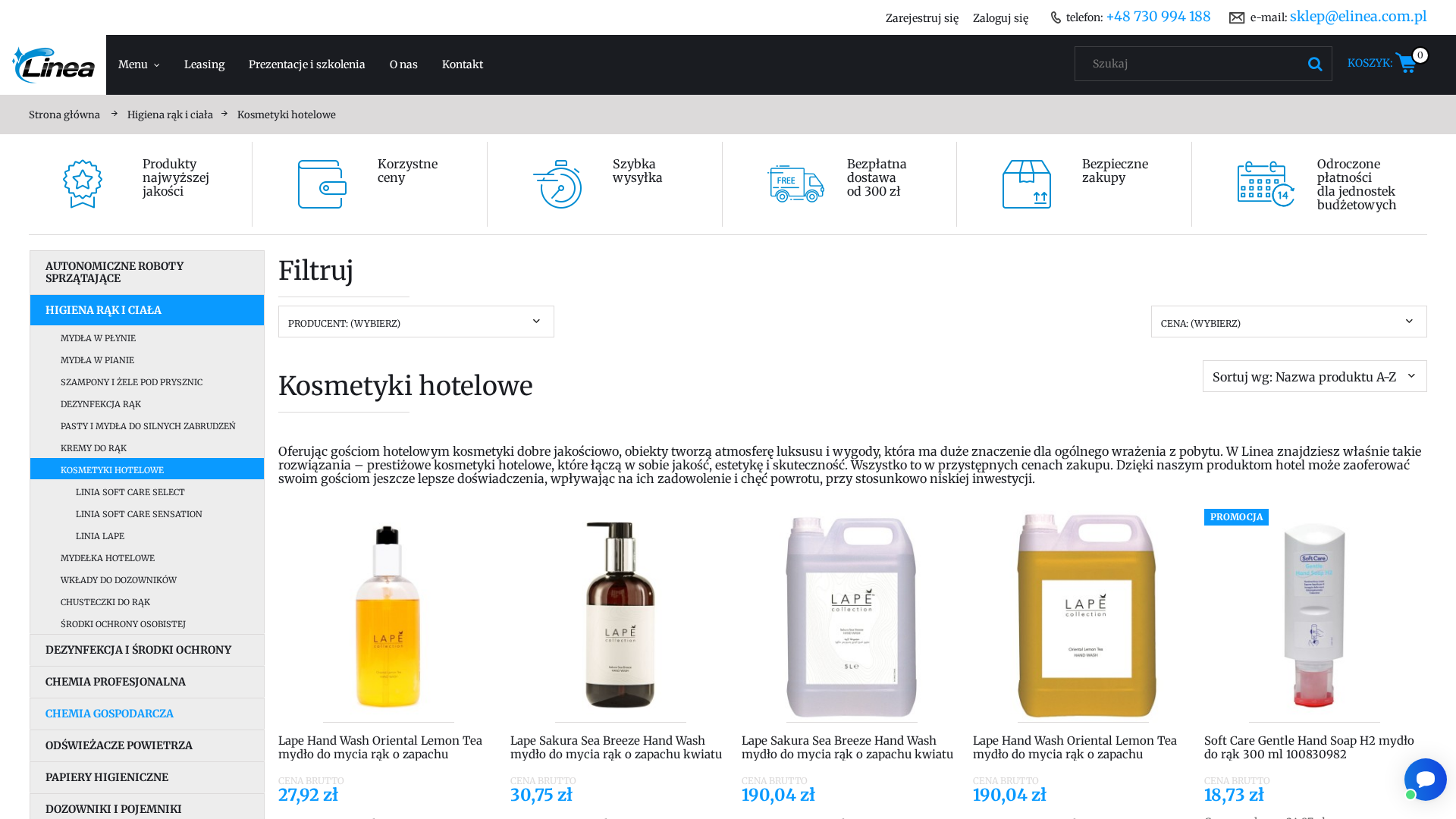Open the Sortuj wg sorting dropdown
The height and width of the screenshot is (819, 1456).
point(1315,376)
